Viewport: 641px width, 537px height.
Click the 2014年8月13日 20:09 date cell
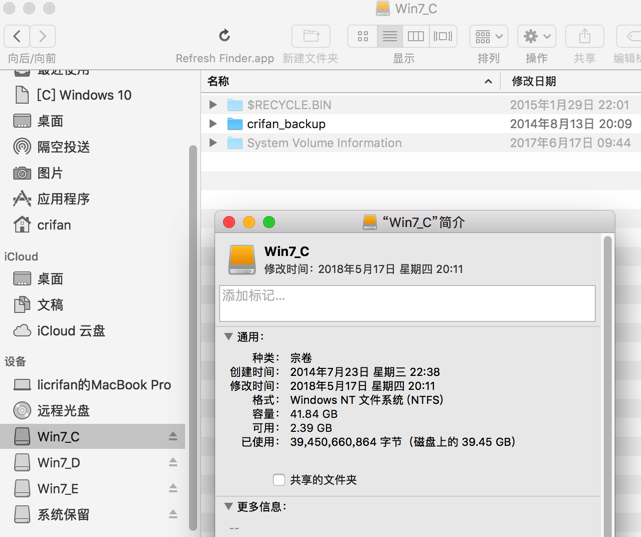[x=571, y=124]
